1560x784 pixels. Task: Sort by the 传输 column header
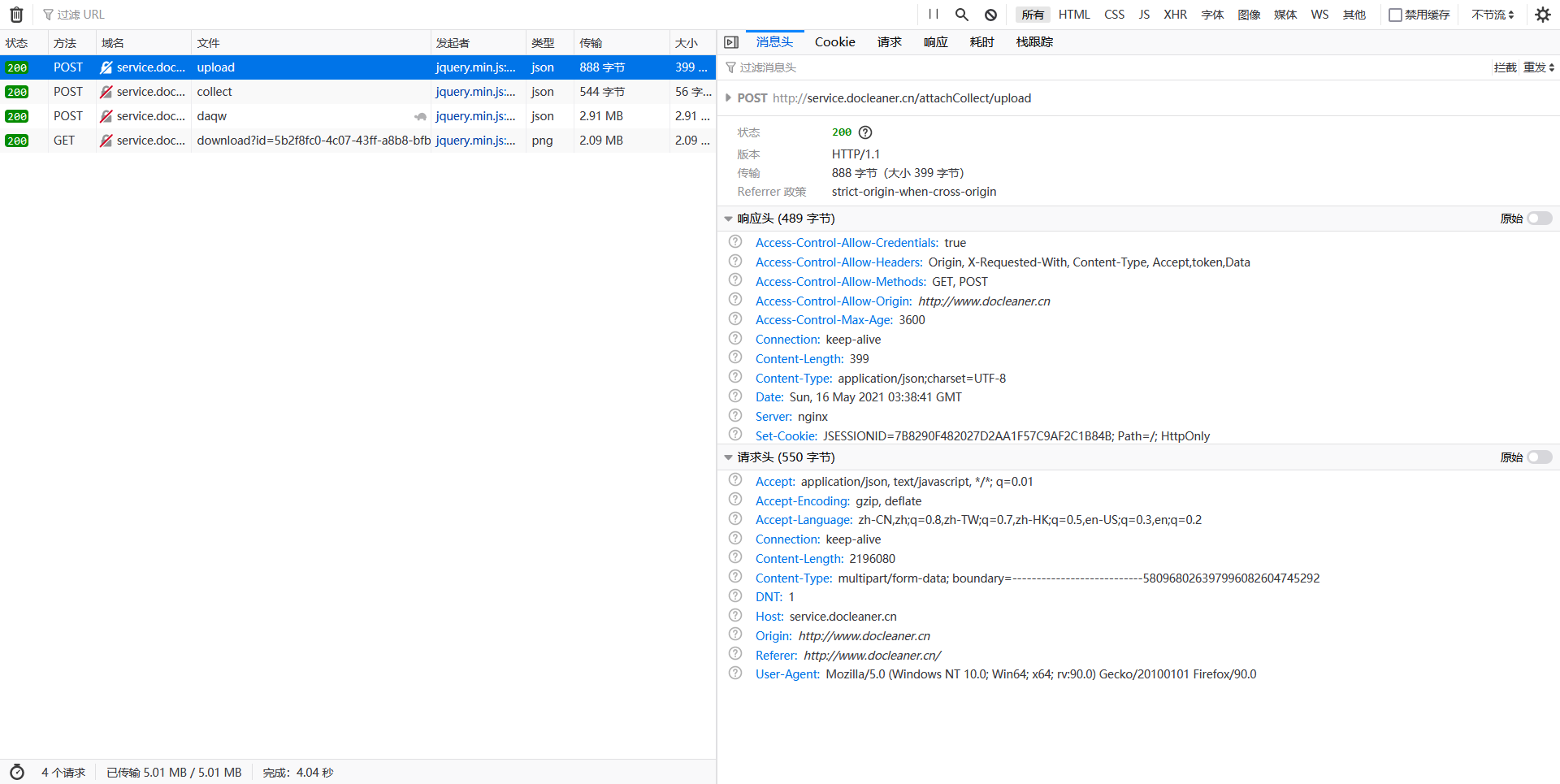[x=622, y=43]
